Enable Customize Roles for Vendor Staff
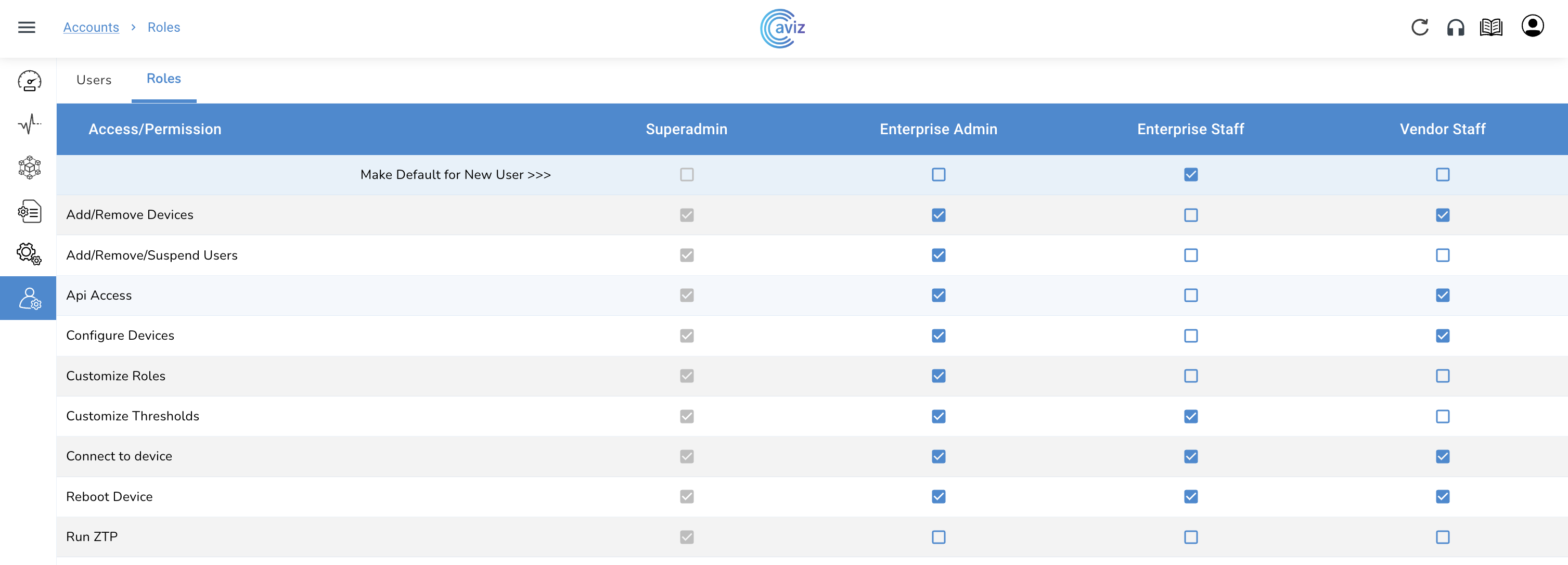This screenshot has width=1568, height=565. click(1442, 376)
